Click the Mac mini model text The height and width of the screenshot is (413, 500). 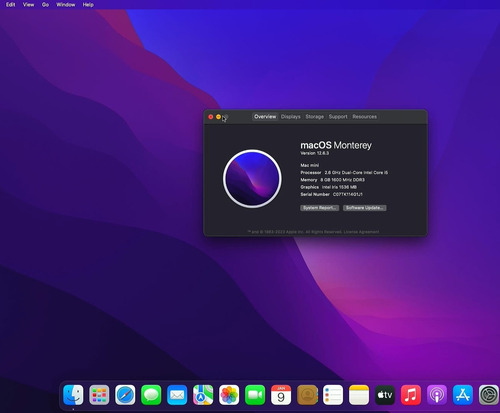310,165
